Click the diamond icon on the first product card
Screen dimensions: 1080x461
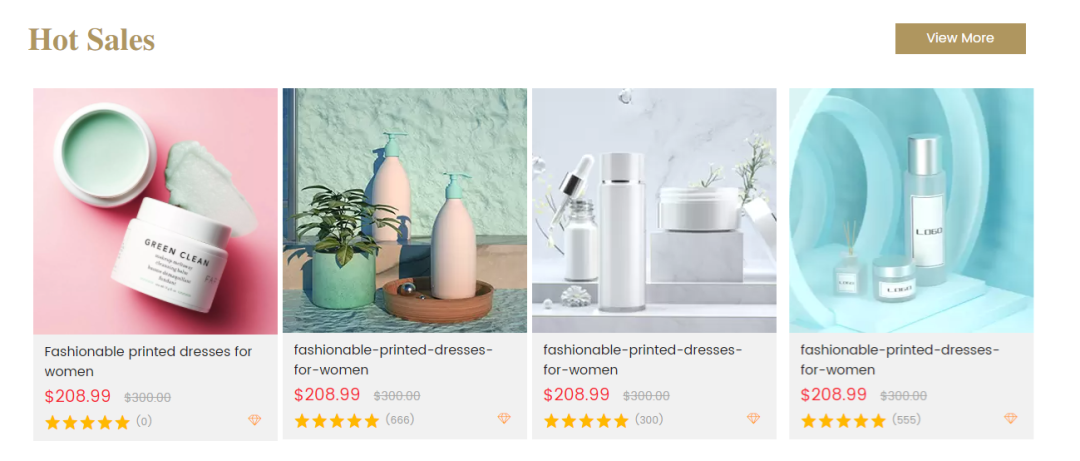tap(255, 420)
